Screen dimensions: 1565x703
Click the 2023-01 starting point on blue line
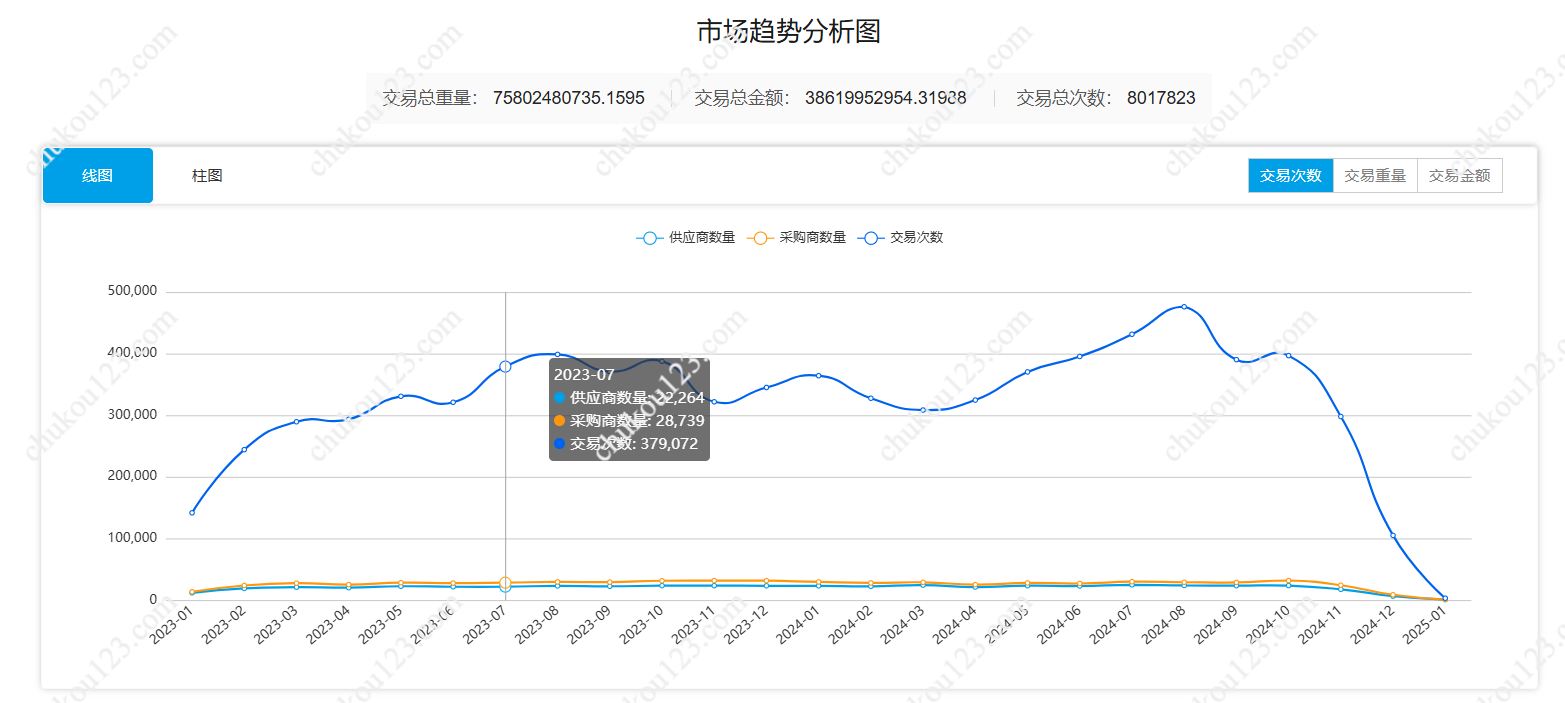tap(192, 513)
